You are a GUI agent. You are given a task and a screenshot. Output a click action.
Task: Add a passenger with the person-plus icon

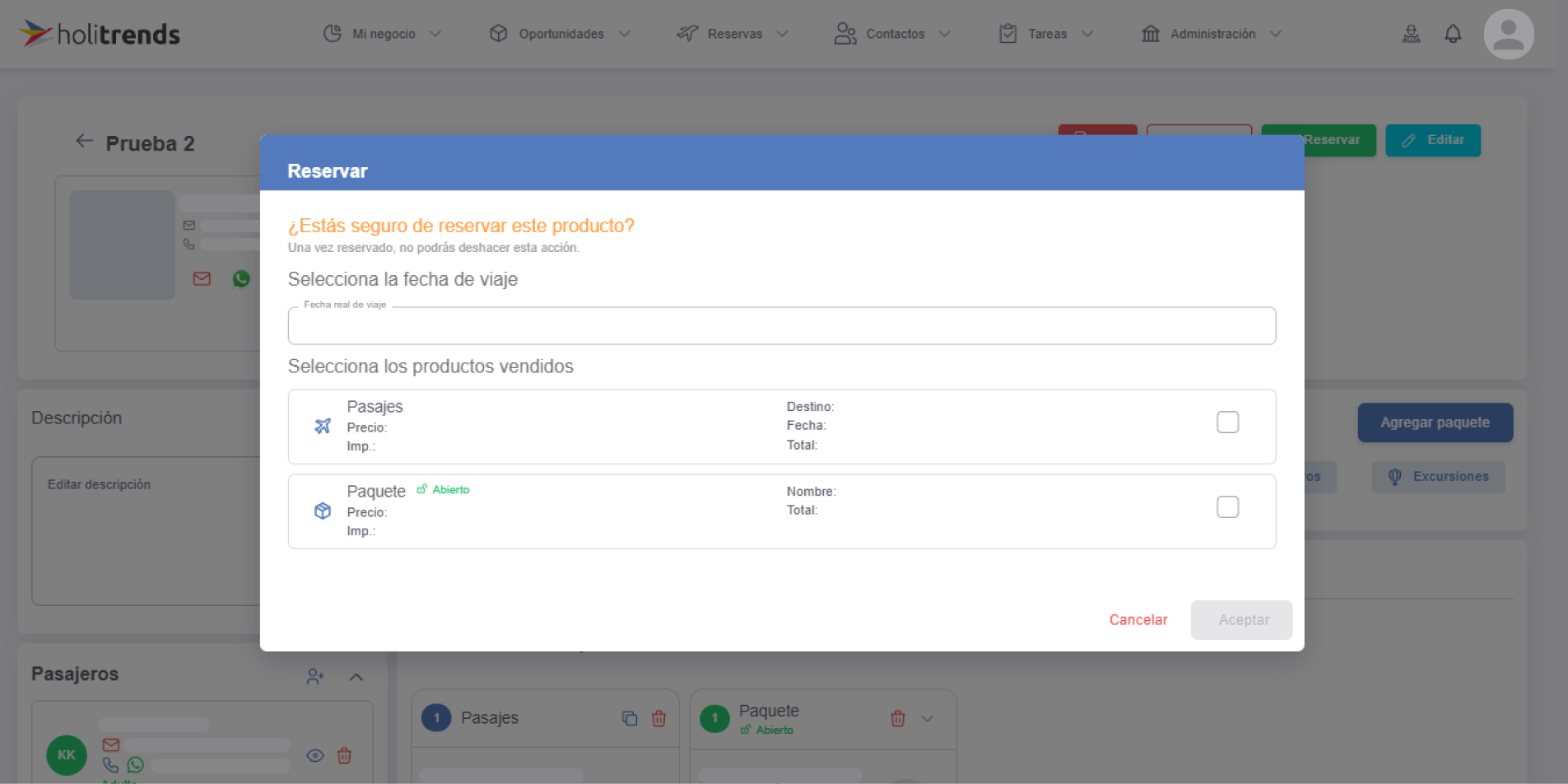click(x=315, y=677)
